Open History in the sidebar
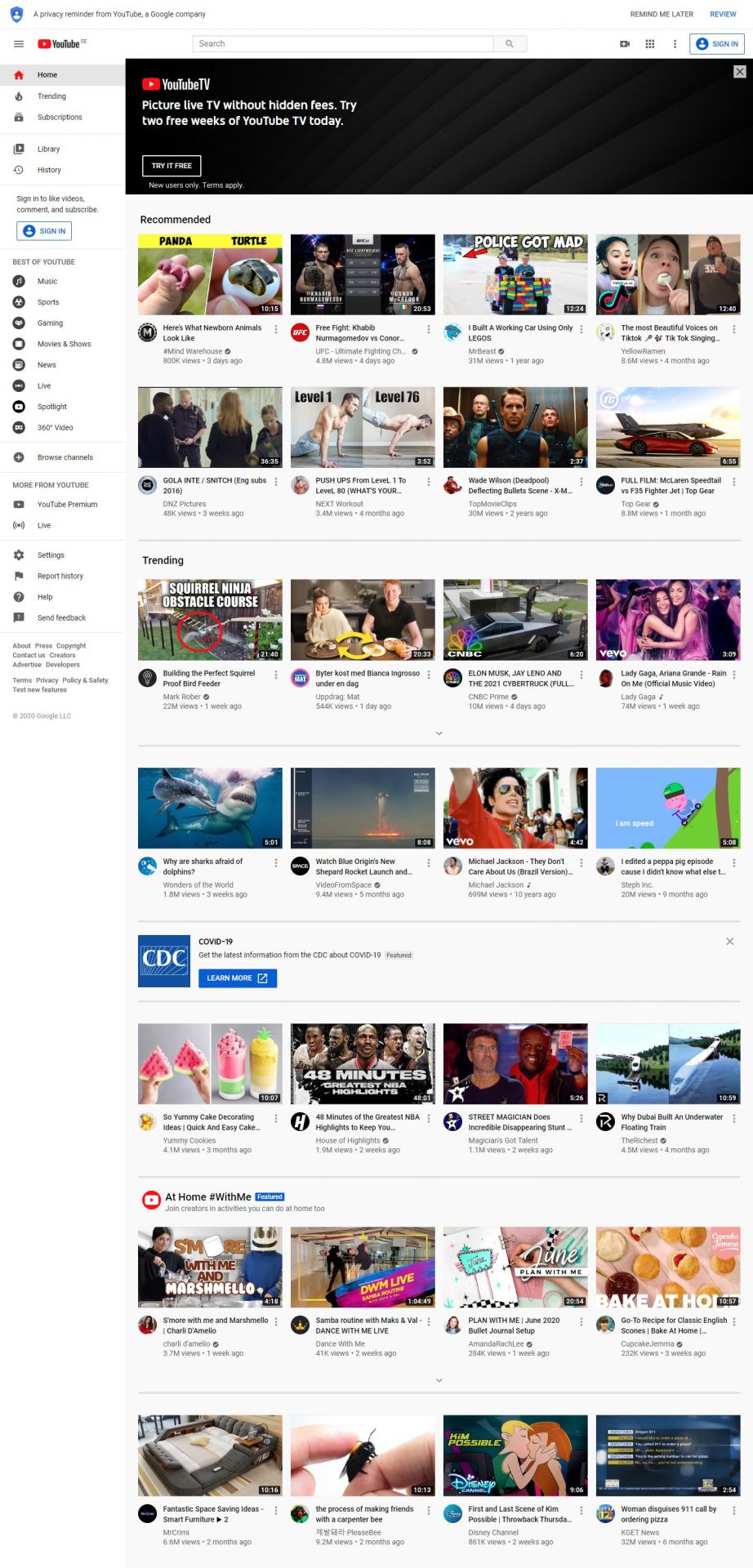The width and height of the screenshot is (753, 1568). click(63, 170)
